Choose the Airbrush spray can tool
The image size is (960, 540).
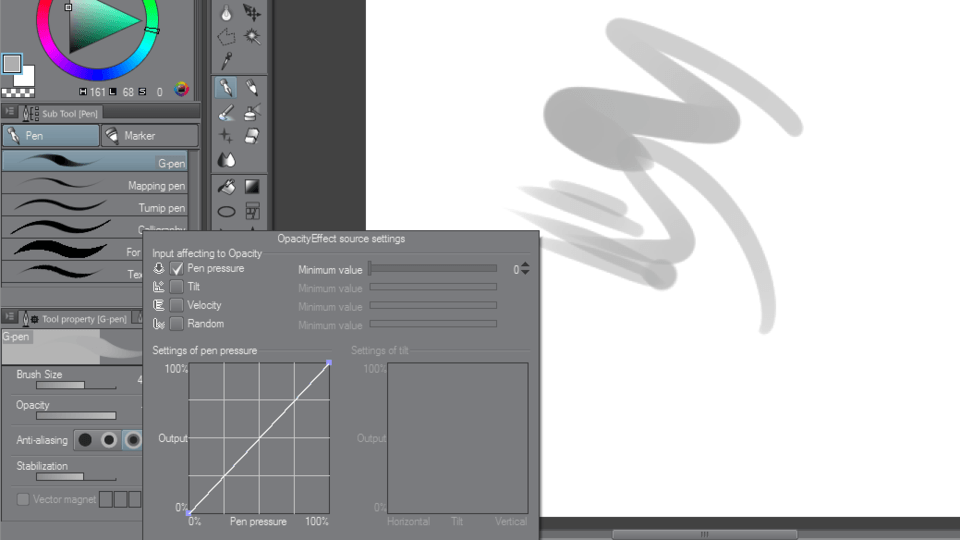(x=252, y=112)
